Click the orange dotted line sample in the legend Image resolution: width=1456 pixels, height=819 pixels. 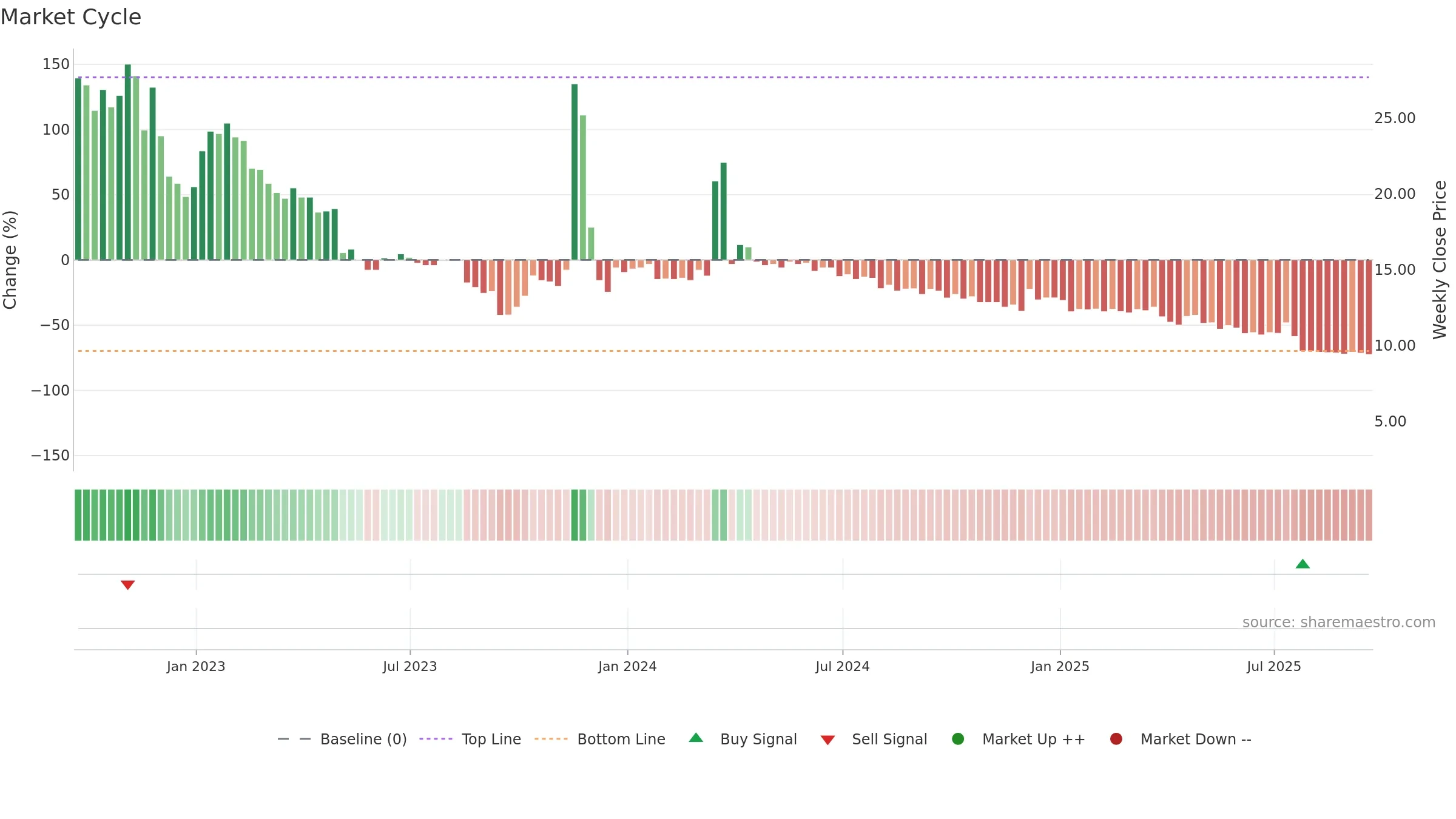point(551,739)
